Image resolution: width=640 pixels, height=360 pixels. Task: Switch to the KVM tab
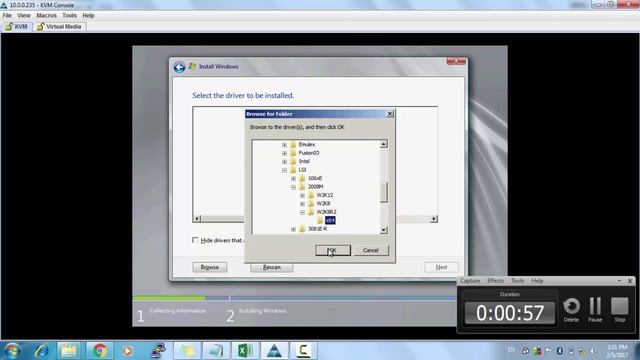tap(16, 27)
